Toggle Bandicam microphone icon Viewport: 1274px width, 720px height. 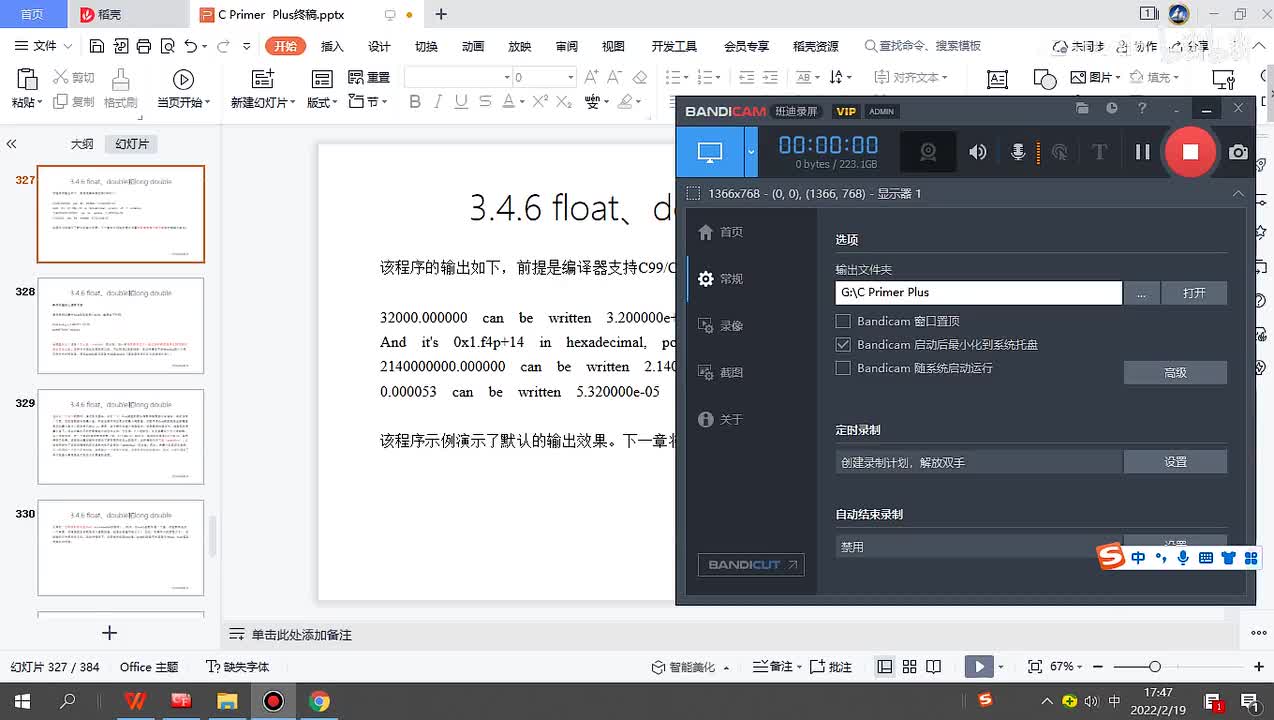pyautogui.click(x=1018, y=152)
